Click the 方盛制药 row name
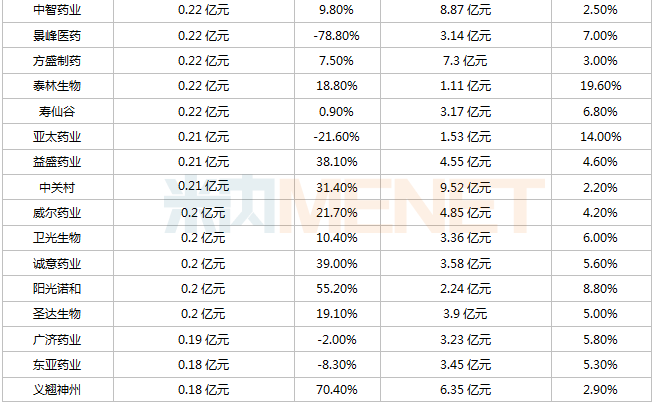 pos(57,61)
